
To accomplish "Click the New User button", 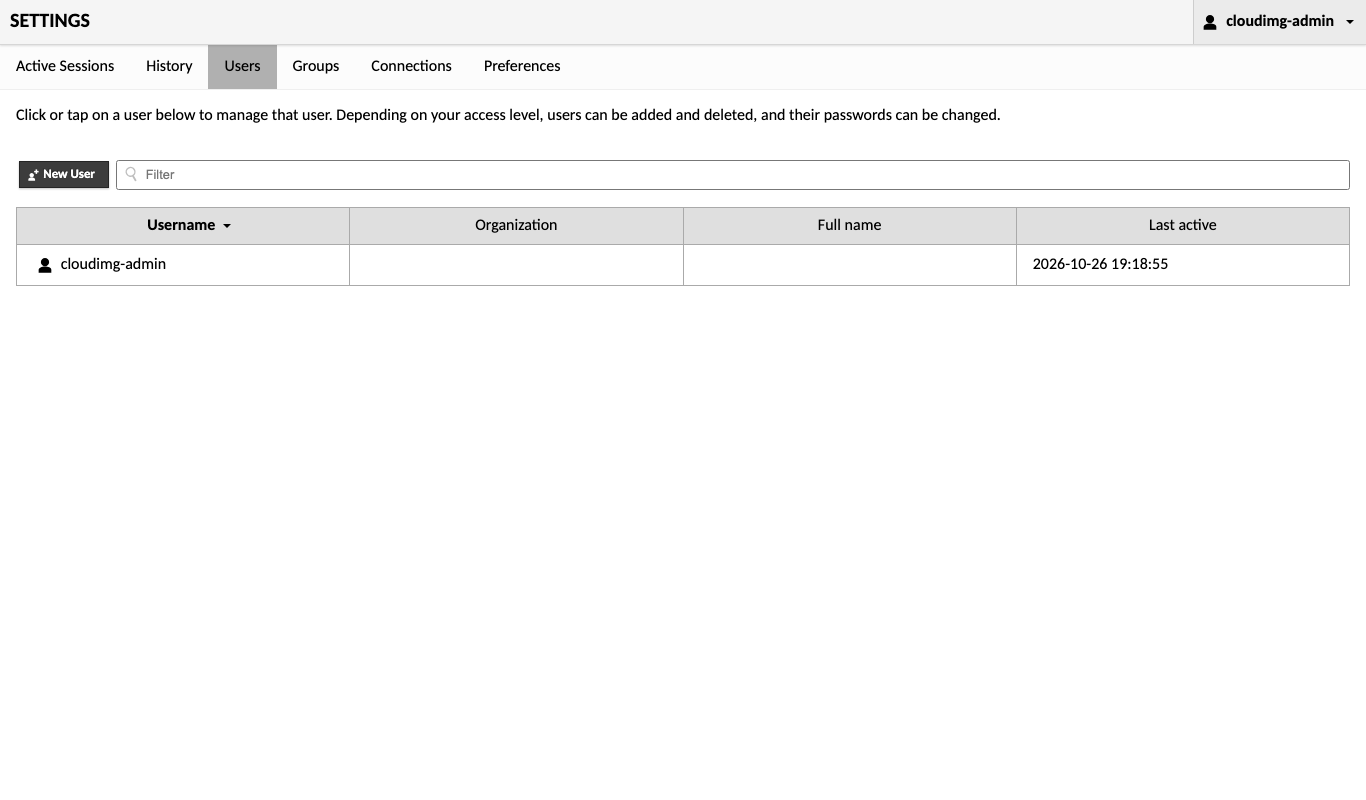I will pos(64,174).
